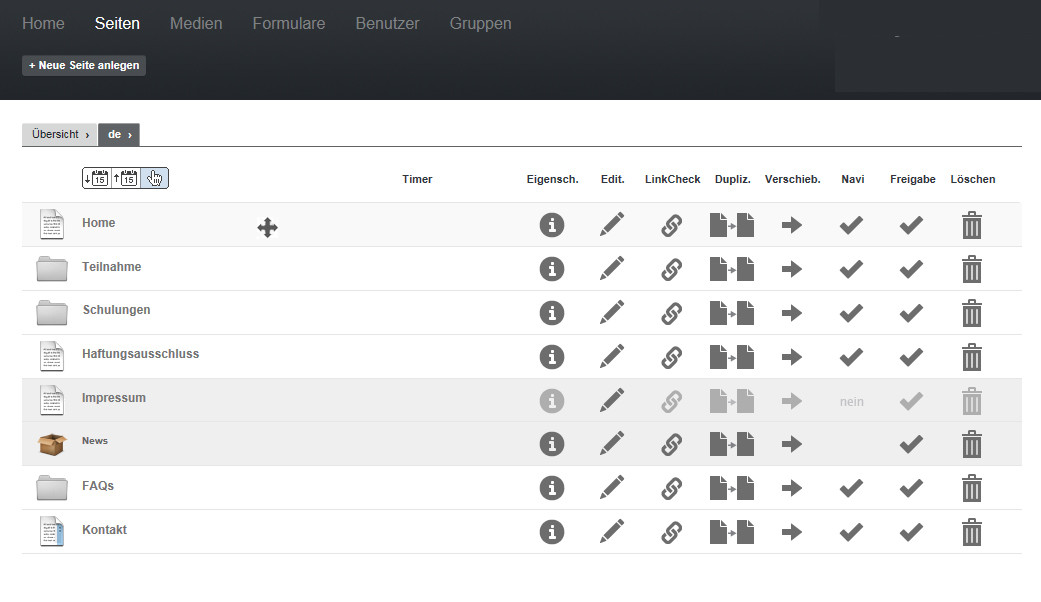Click the News package box thumbnail
1041x602 pixels.
coord(52,444)
